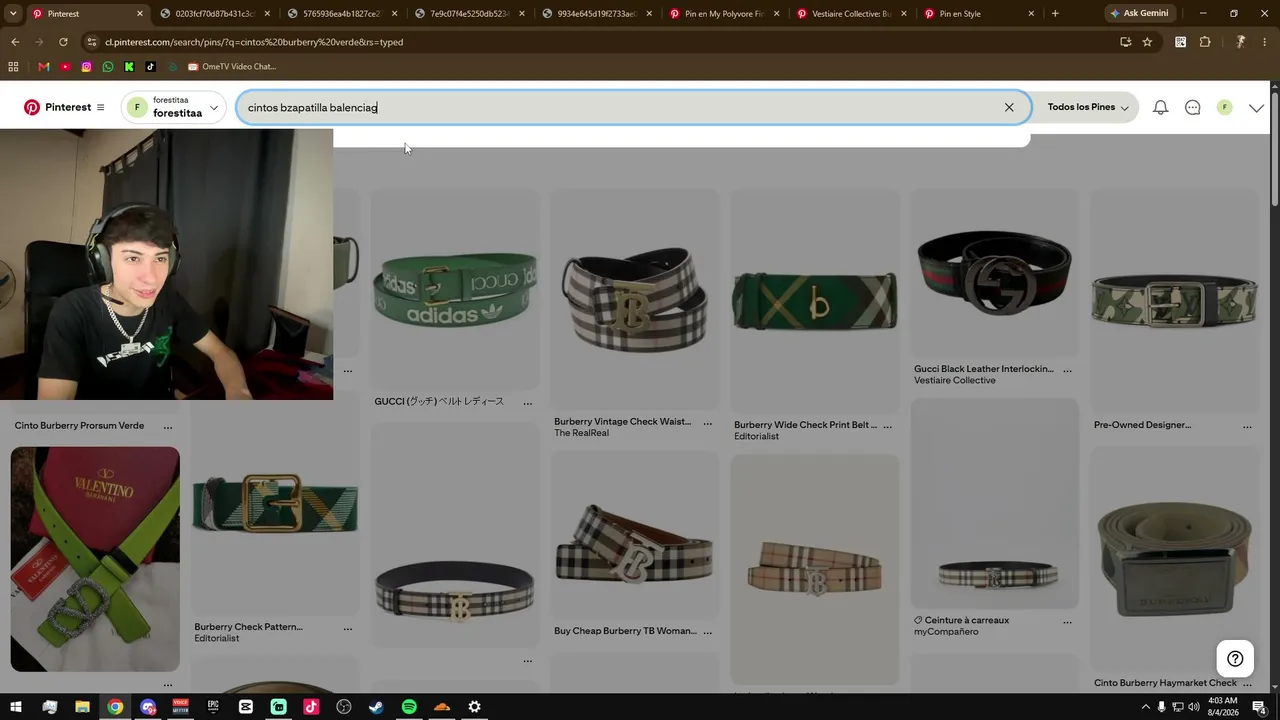This screenshot has height=720, width=1280.
Task: Reload the page with the refresh icon
Action: (63, 42)
